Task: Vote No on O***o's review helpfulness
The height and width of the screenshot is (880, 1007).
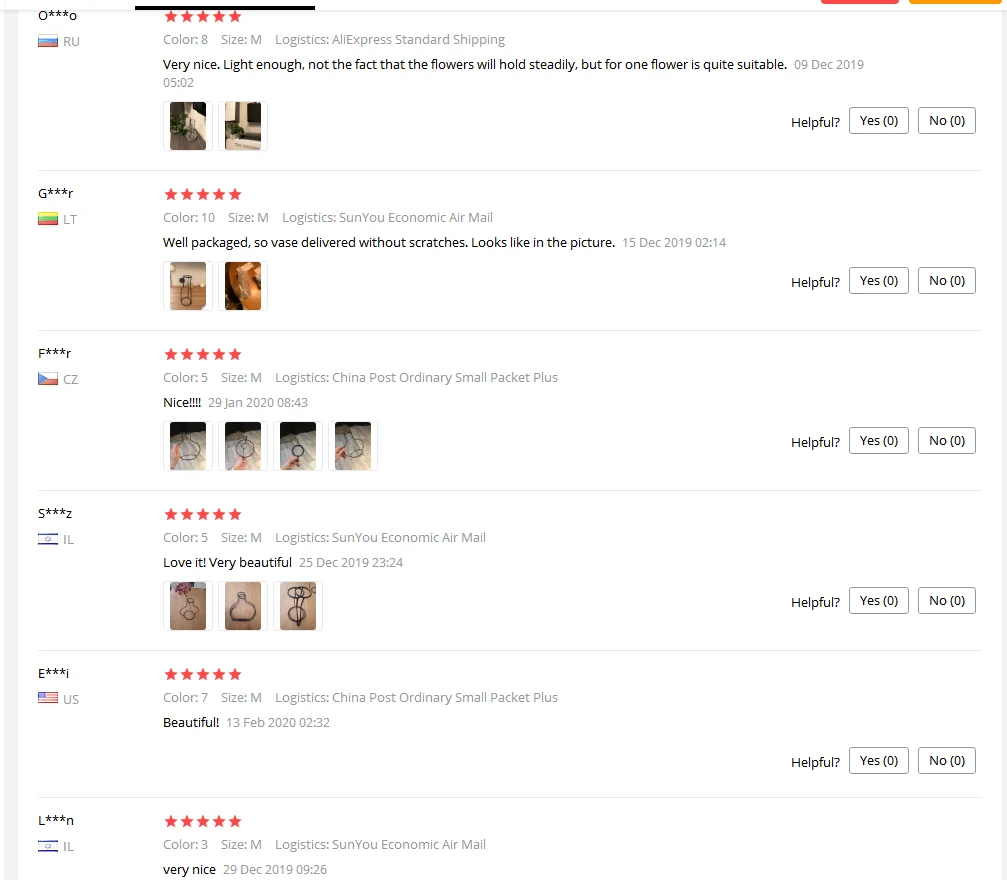Action: (947, 121)
